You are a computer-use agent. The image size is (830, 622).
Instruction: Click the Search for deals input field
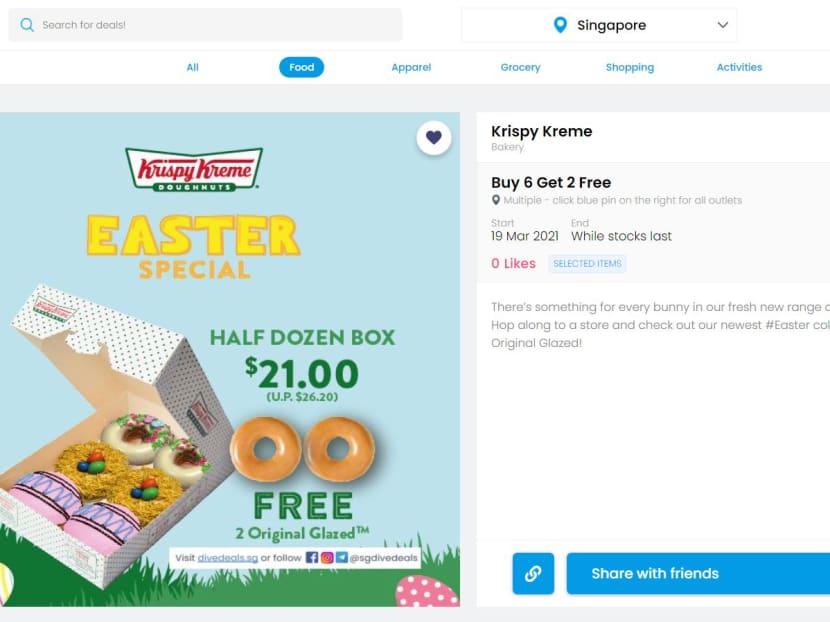click(205, 25)
